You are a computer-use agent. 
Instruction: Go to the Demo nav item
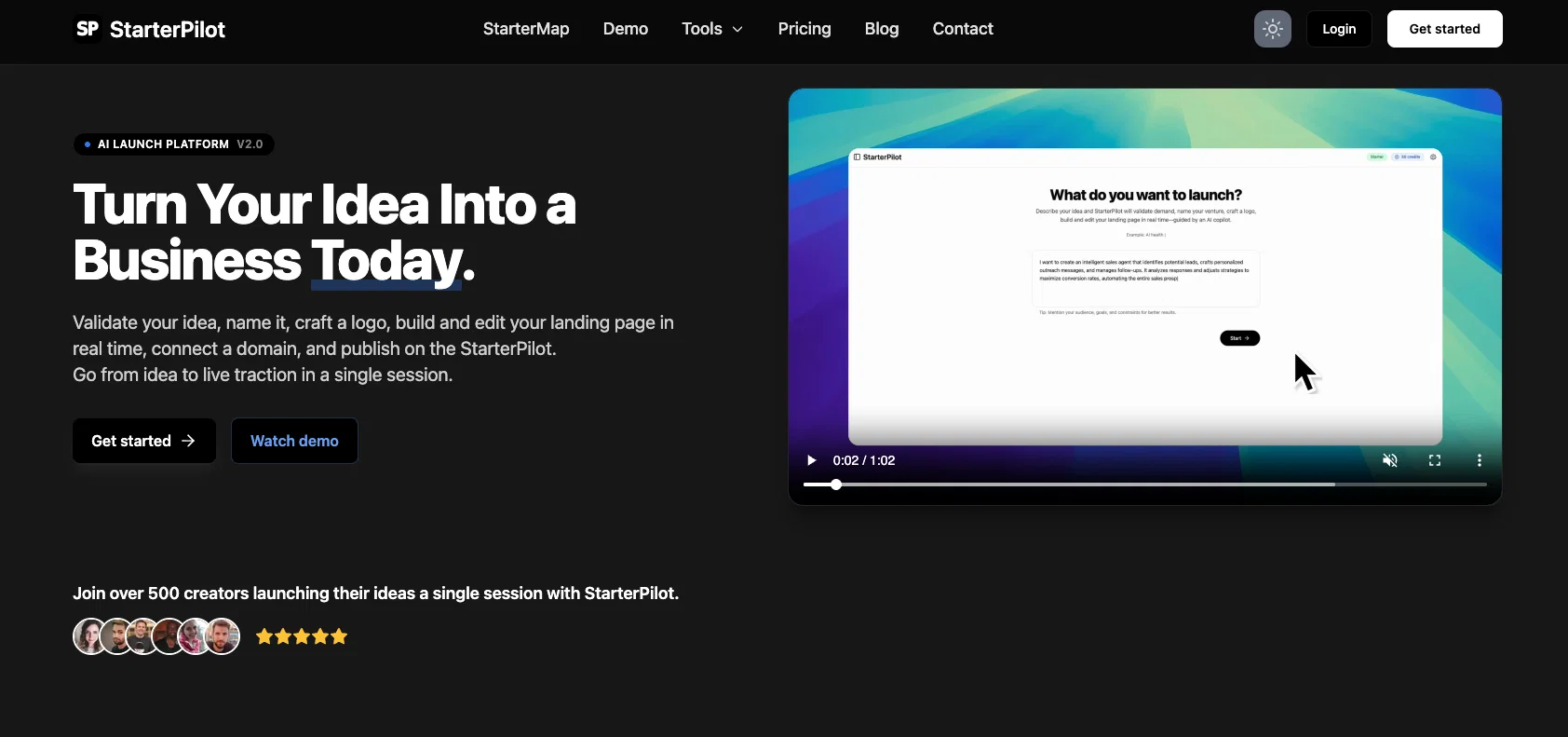point(626,29)
